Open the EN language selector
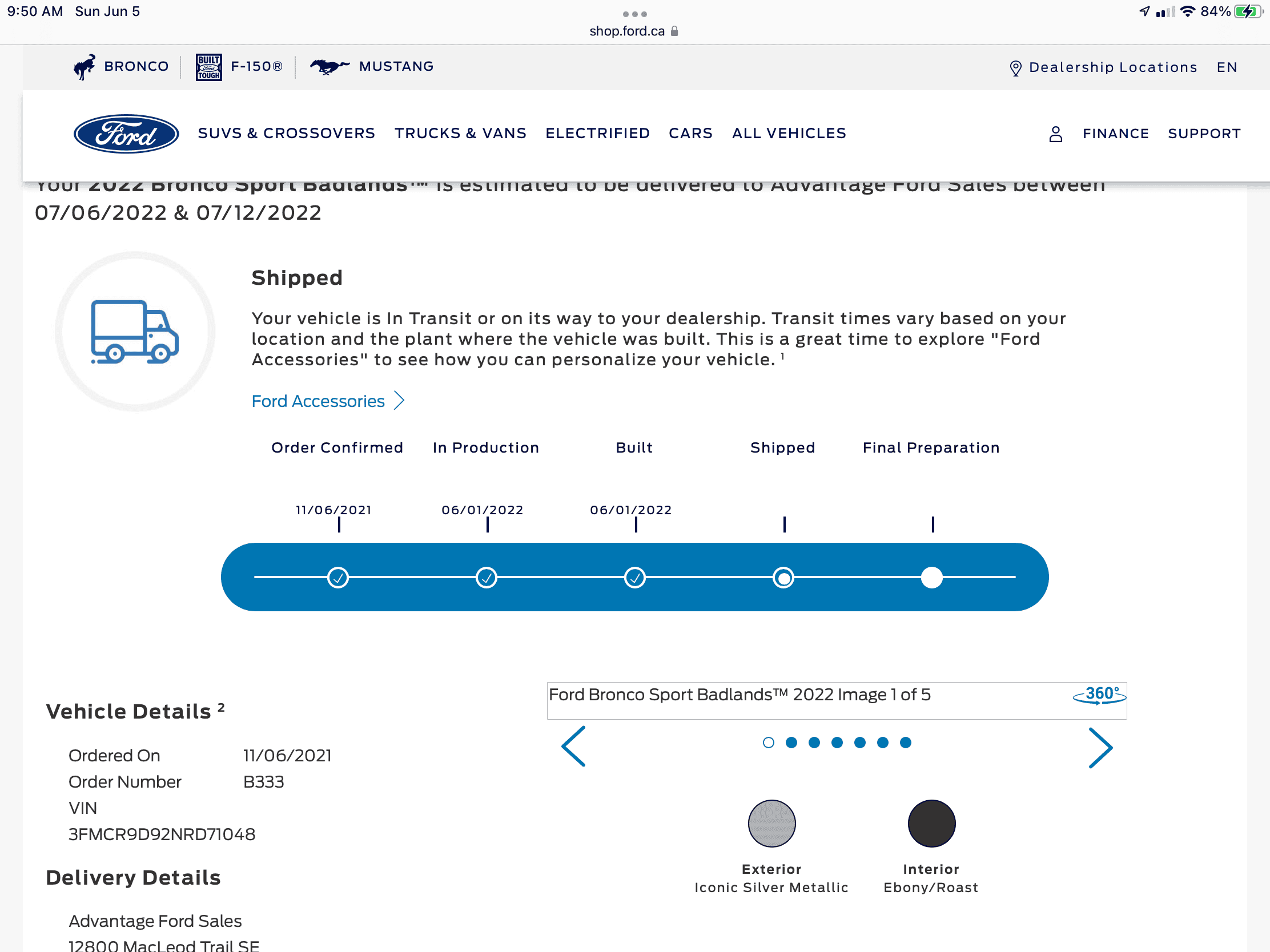 [1227, 68]
